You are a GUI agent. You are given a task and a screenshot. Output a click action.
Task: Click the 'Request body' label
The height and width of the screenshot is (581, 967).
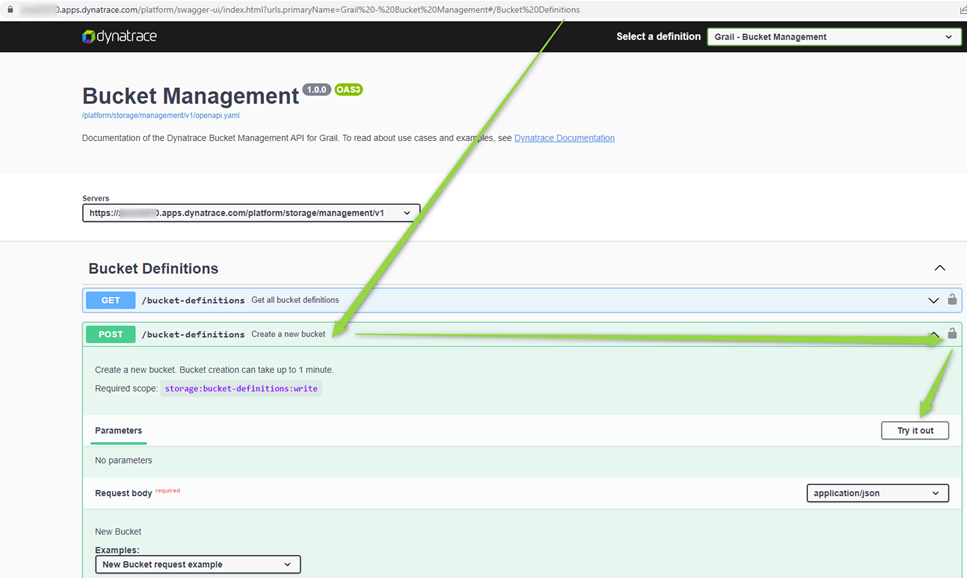point(123,493)
